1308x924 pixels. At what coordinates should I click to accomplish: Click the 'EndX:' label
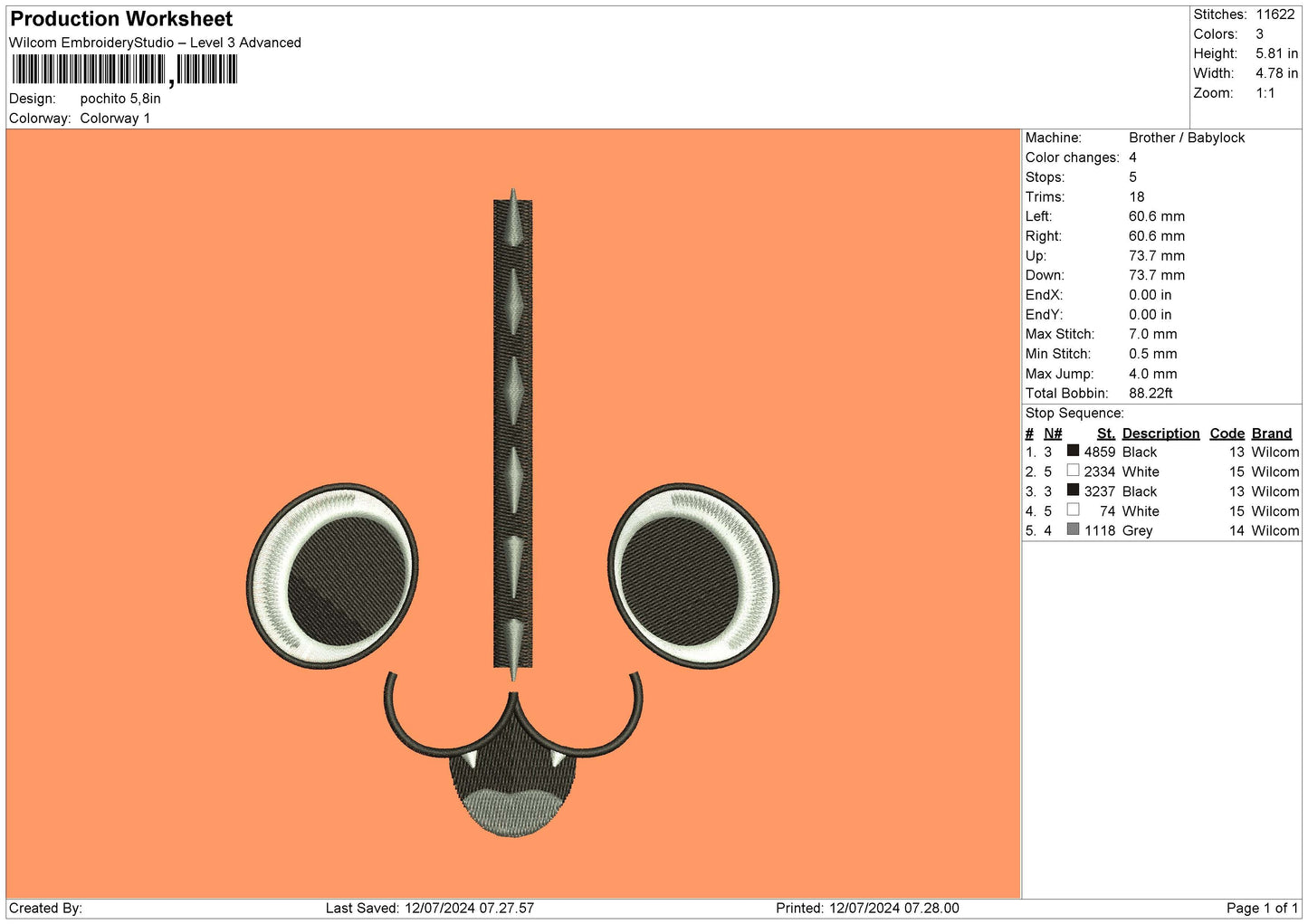tap(1044, 295)
